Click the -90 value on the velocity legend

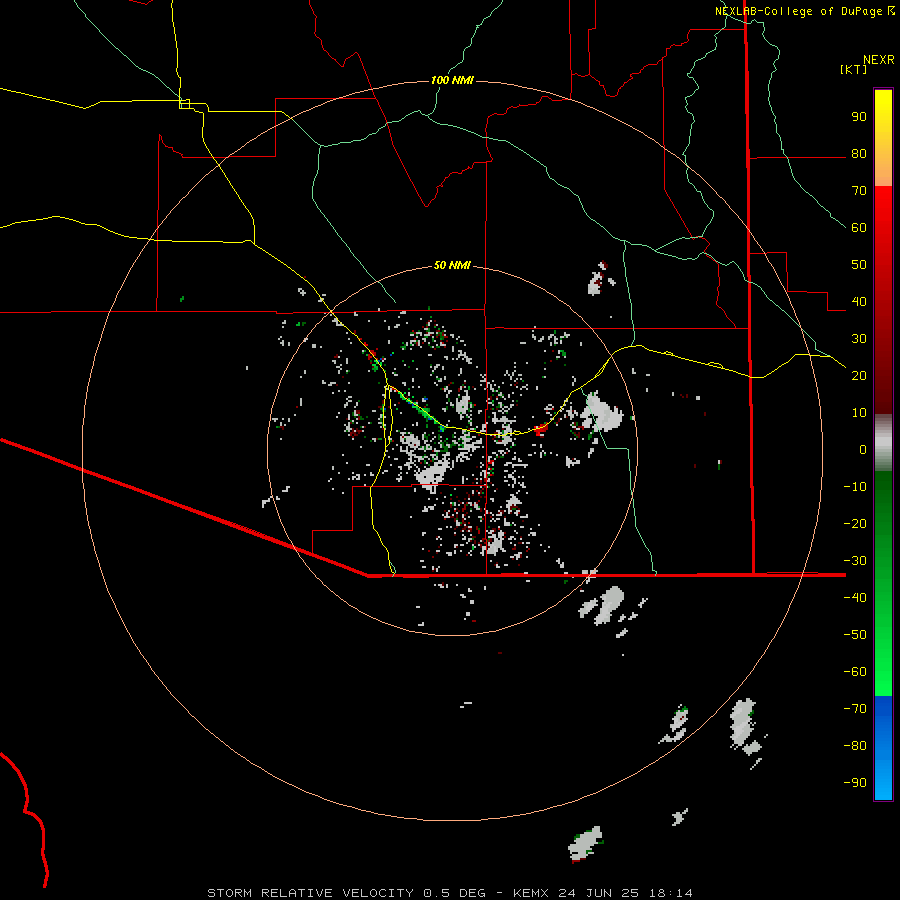pos(855,782)
